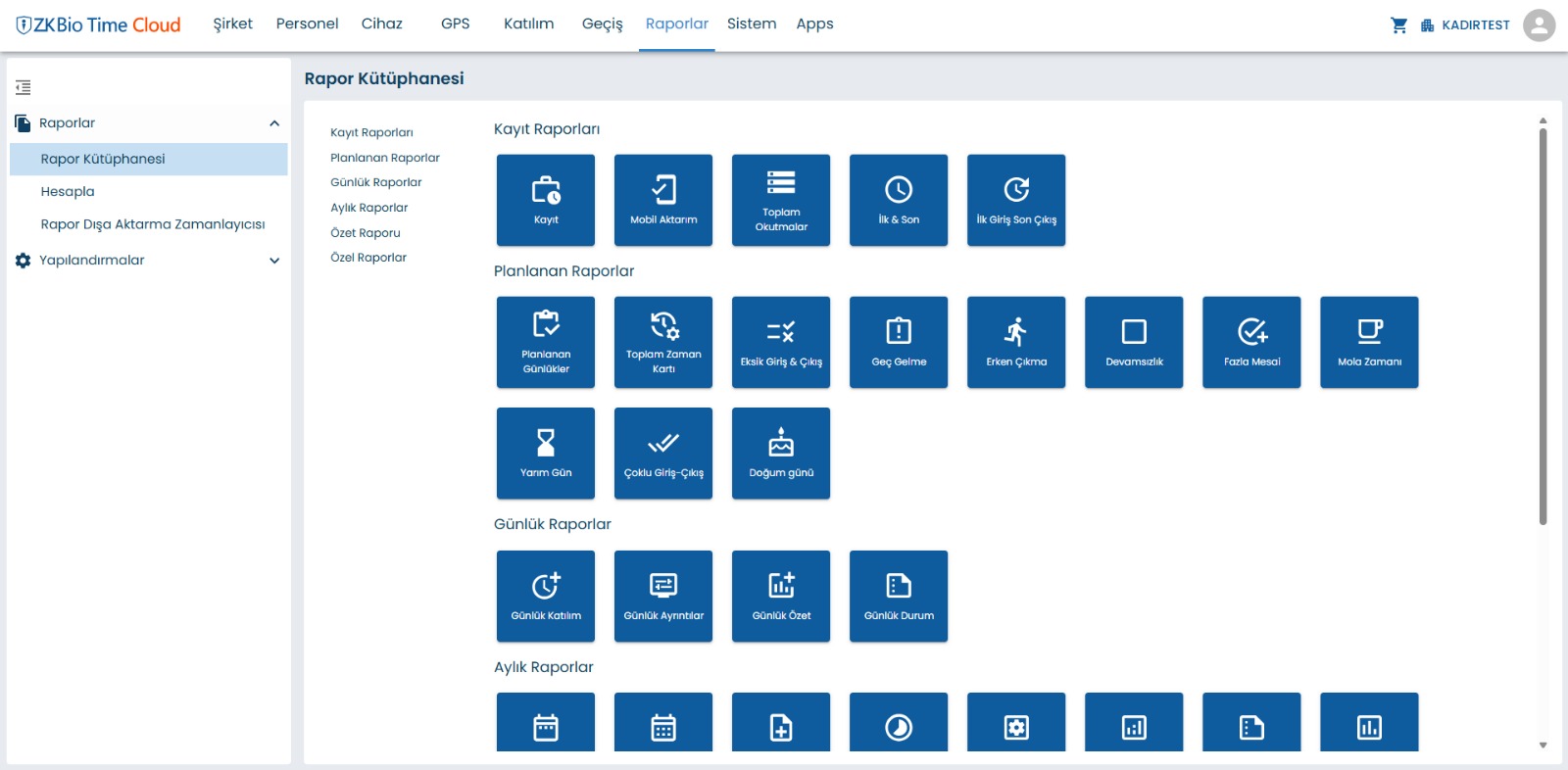1568x770 pixels.
Task: Click the scroll down arrow of report list
Action: click(1543, 746)
